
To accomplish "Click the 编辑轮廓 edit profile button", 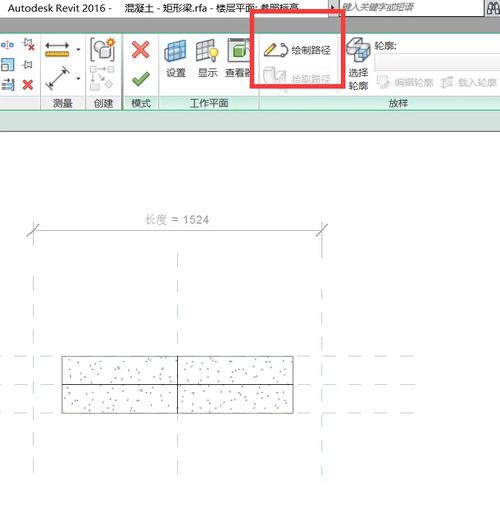I will (405, 82).
